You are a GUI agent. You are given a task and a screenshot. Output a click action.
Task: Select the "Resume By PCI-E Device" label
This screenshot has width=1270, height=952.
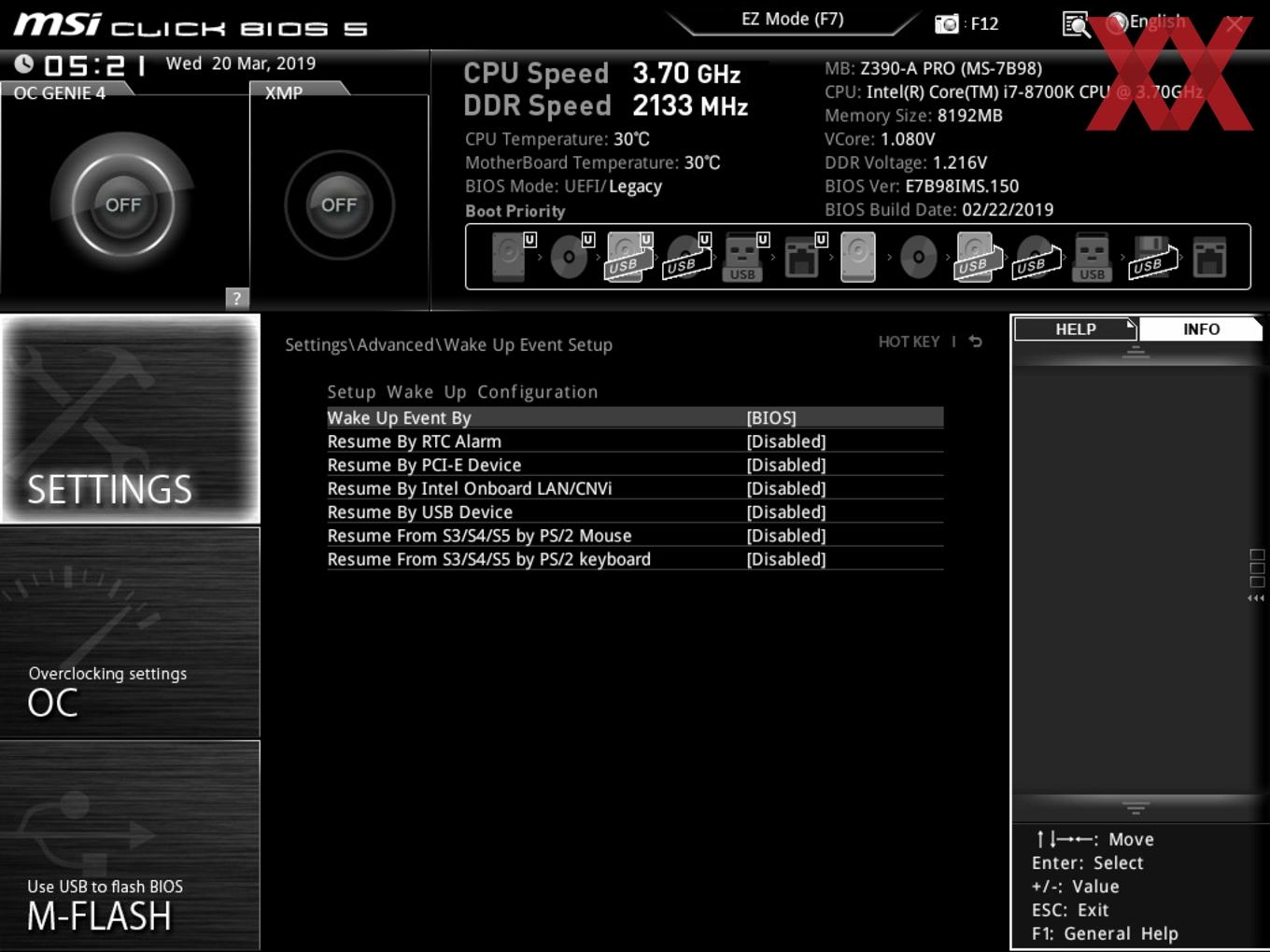(x=424, y=465)
